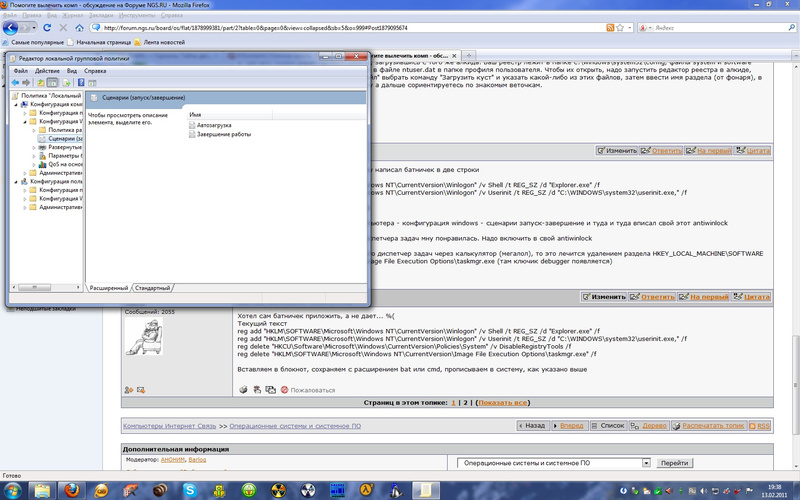Image resolution: width=800 pixels, height=500 pixels.
Task: Open Справка menu in Group Policy Editor
Action: coord(95,71)
